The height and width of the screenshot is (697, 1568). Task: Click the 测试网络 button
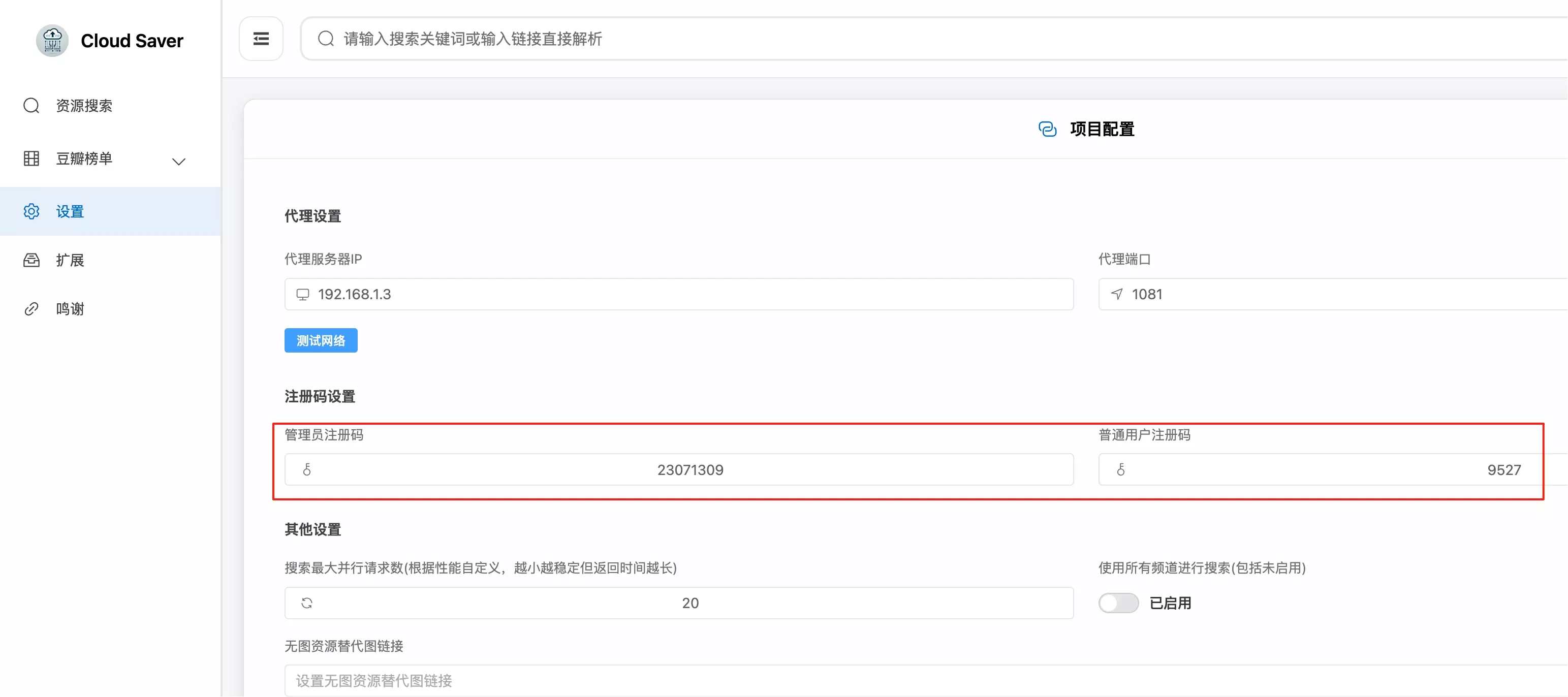pyautogui.click(x=321, y=341)
